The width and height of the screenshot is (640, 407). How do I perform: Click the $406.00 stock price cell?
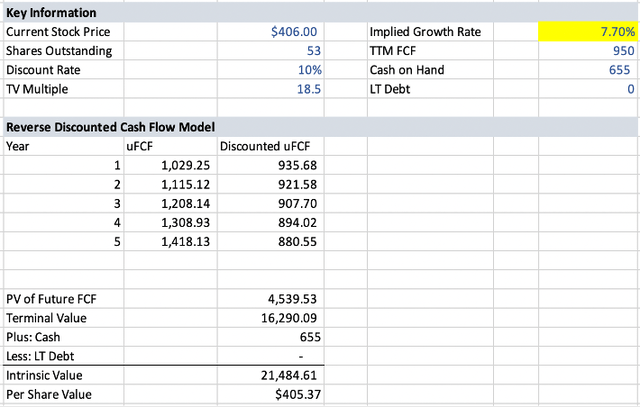[x=293, y=32]
